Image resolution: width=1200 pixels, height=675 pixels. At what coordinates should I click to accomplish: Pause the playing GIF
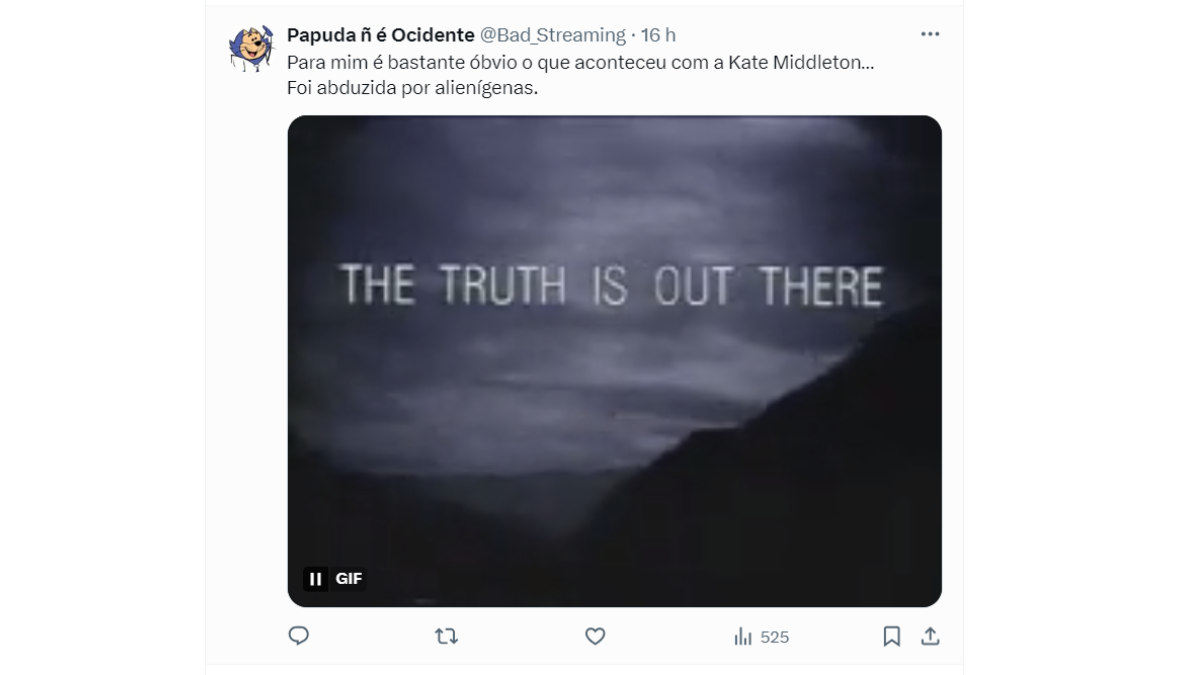[x=316, y=579]
